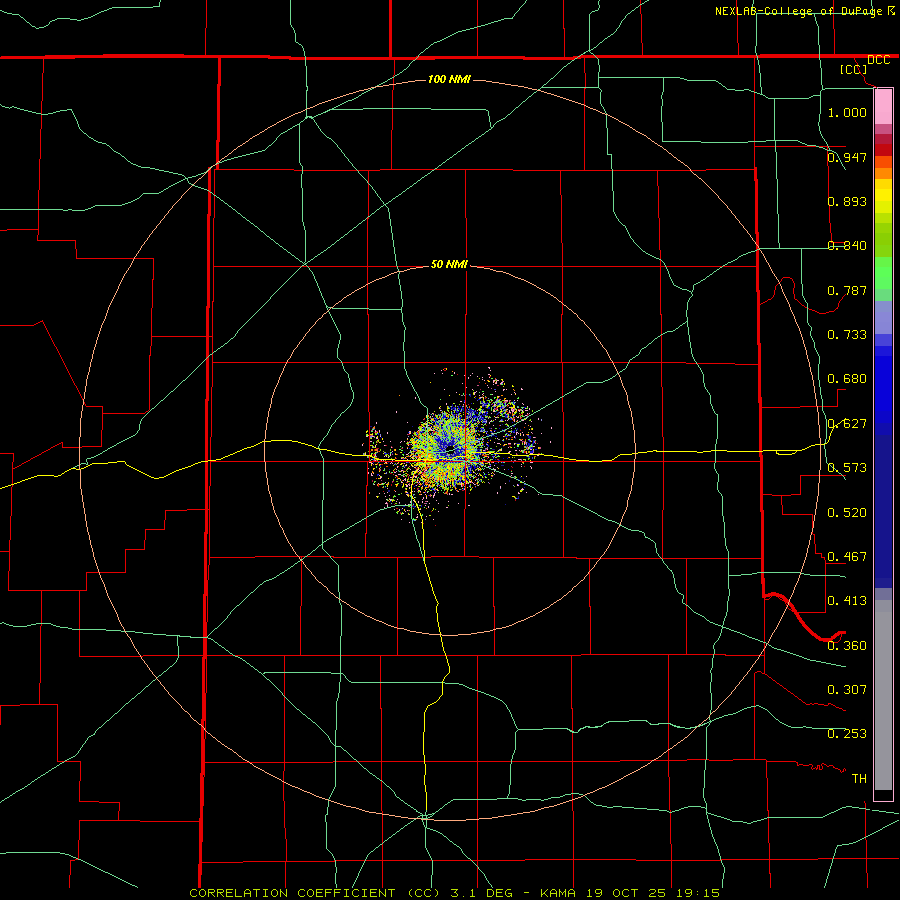Click the pink segment of the color bar
The height and width of the screenshot is (900, 900).
(883, 106)
